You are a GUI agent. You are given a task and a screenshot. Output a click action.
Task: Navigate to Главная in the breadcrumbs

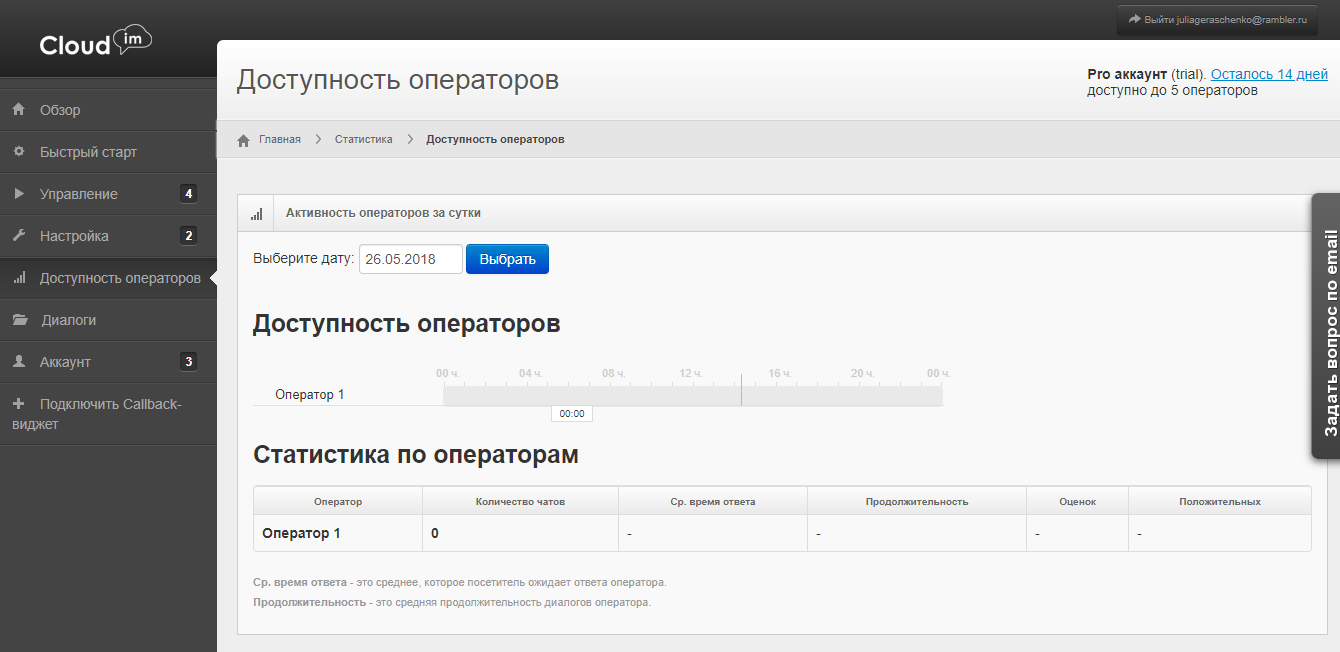(281, 139)
